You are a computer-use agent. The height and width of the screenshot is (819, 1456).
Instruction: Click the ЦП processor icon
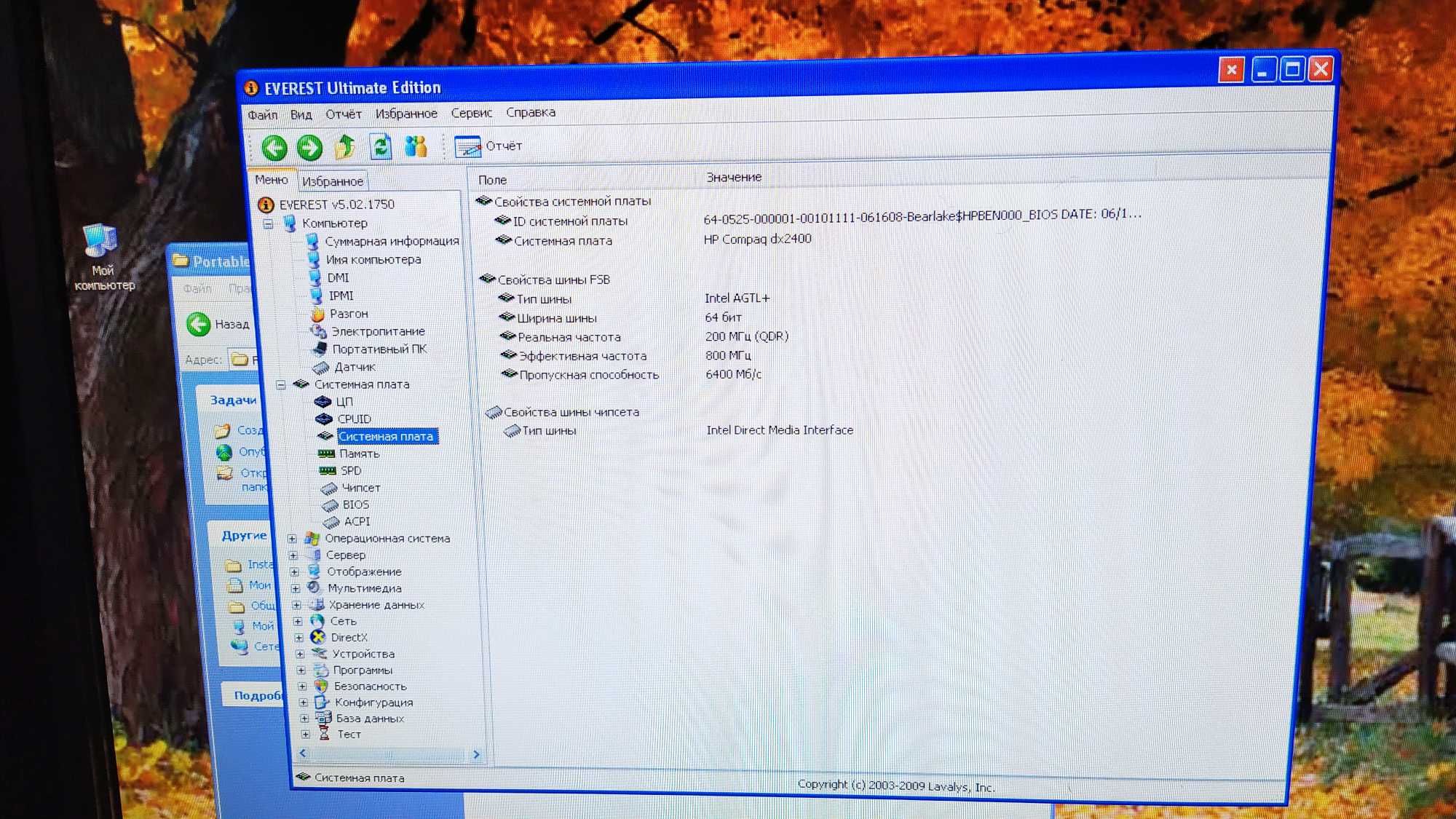323,402
